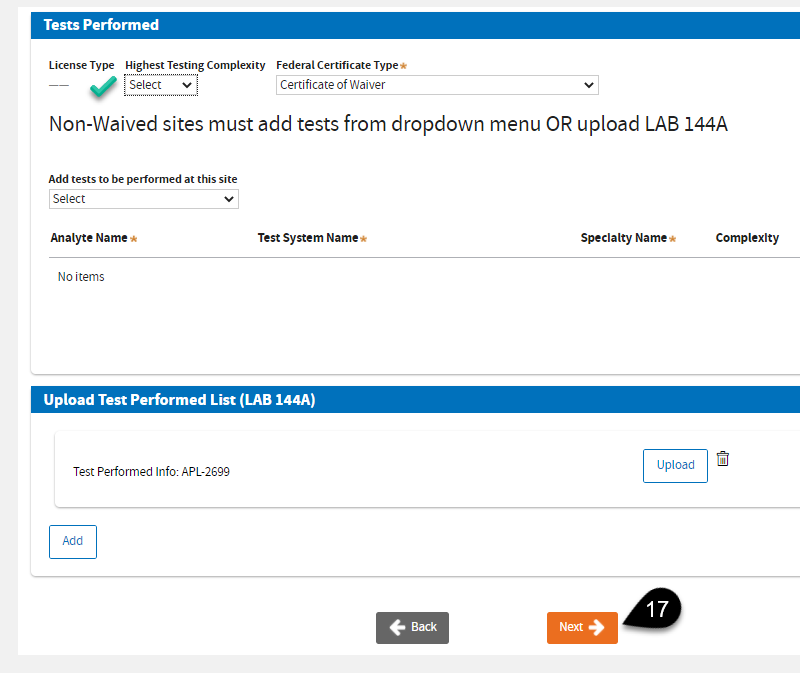Select the 'Test Performed Info: APL-2699' entry
This screenshot has height=673, width=800.
pyautogui.click(x=151, y=471)
